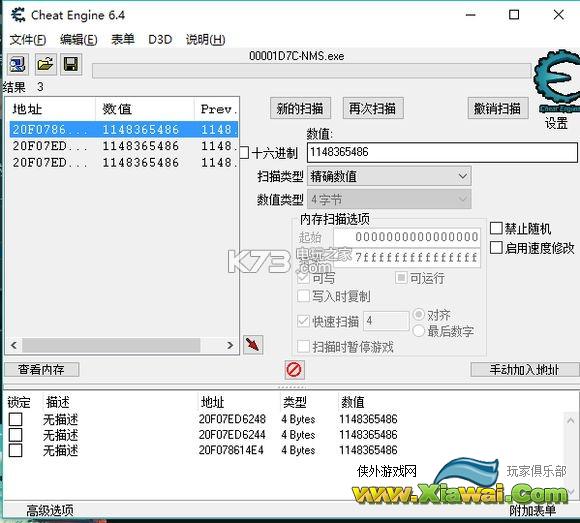Click the address table scroll up arrow

[570, 421]
